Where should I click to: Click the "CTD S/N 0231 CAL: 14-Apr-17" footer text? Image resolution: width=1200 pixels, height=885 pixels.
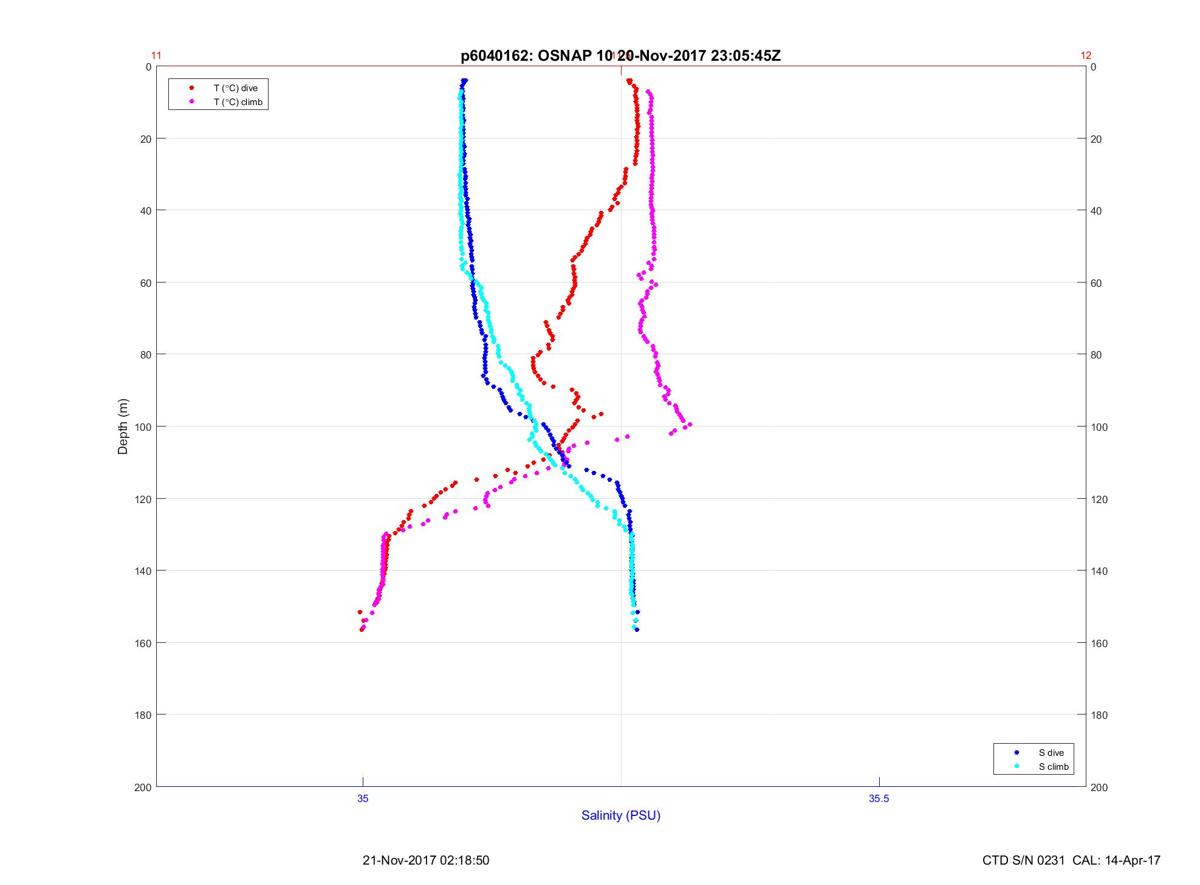[1072, 860]
